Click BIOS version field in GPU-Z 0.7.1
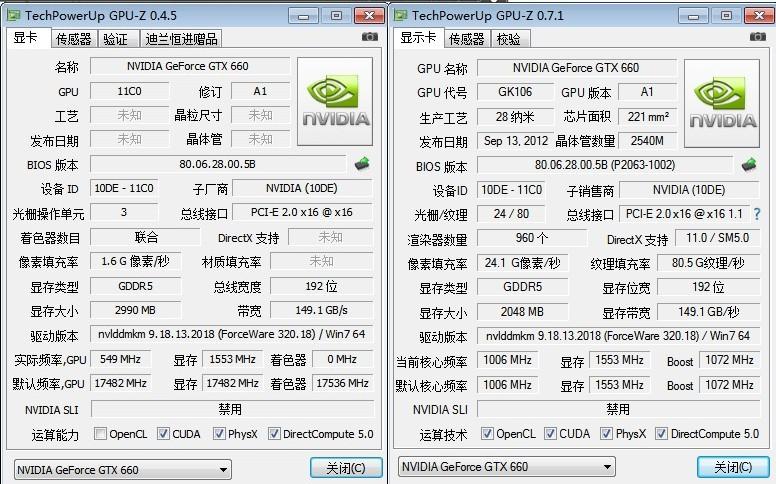Image resolution: width=776 pixels, height=484 pixels. [x=605, y=165]
